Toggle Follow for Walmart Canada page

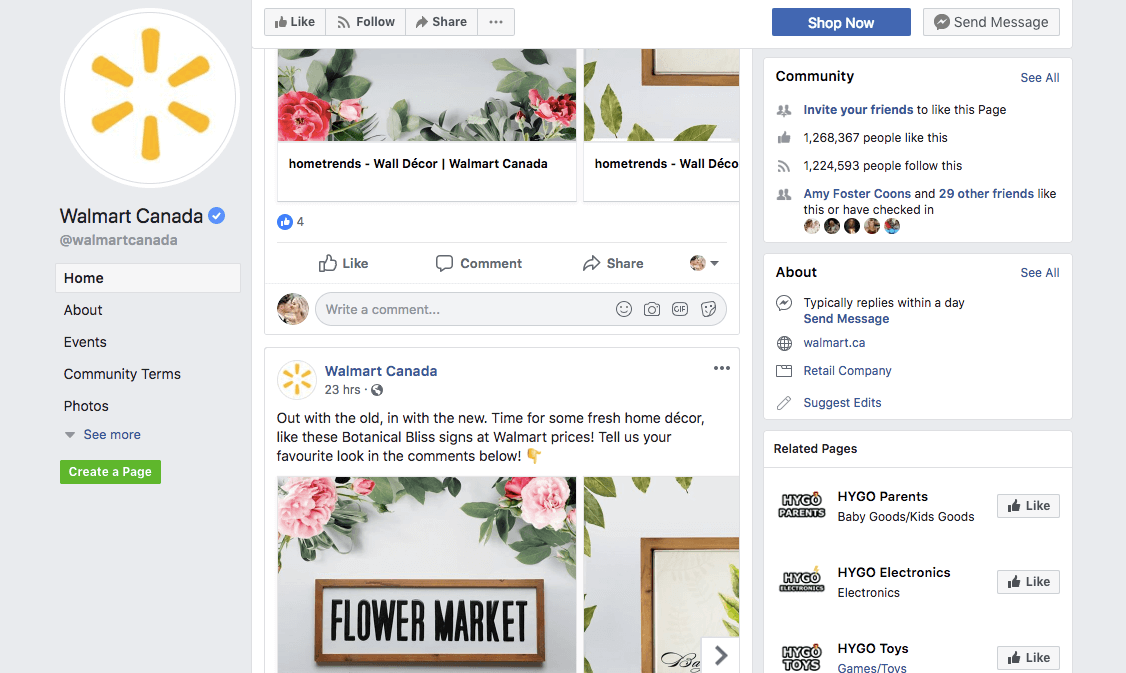click(x=365, y=22)
